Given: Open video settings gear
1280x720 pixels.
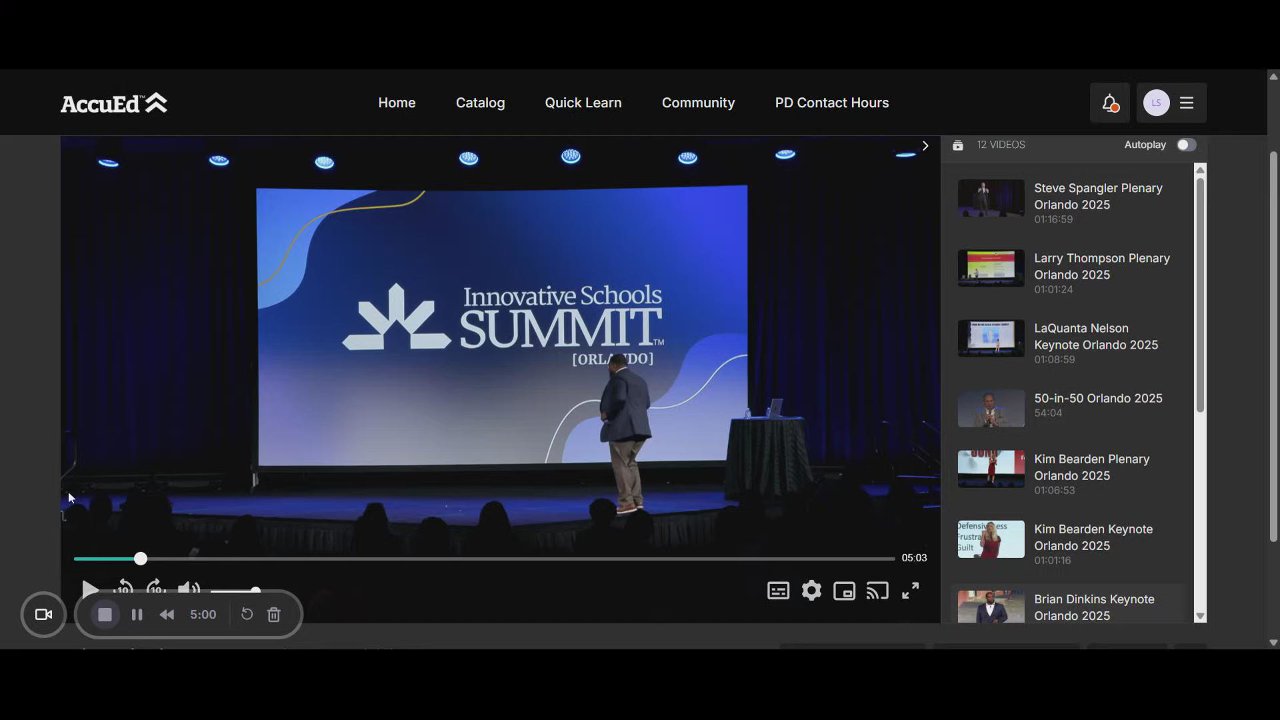Looking at the screenshot, I should click(811, 591).
